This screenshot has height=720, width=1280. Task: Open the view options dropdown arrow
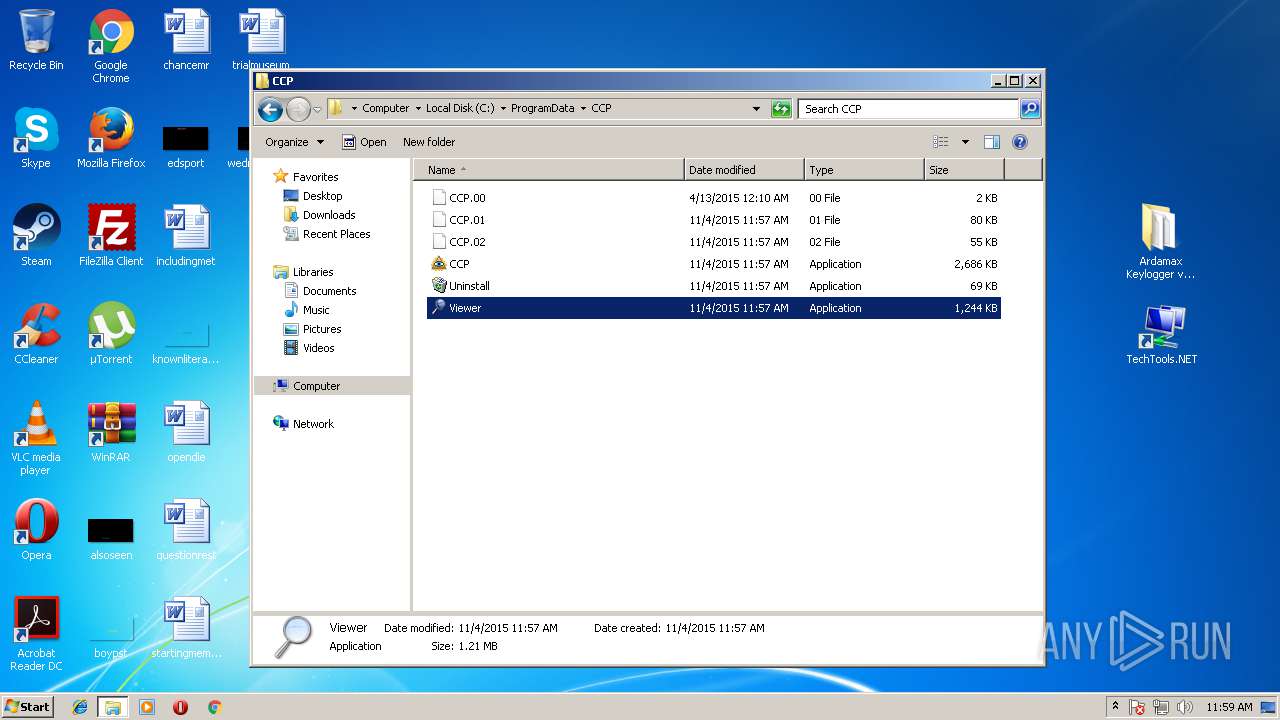pyautogui.click(x=965, y=142)
